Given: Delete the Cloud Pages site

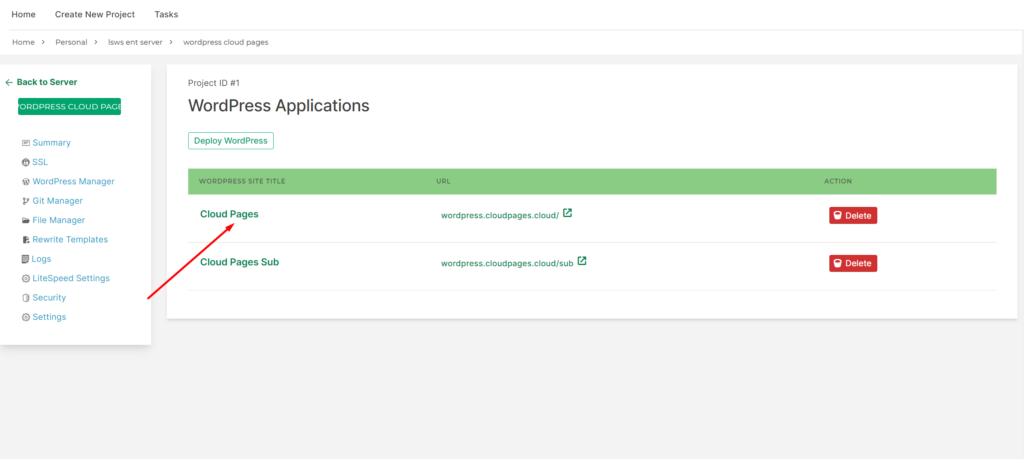Looking at the screenshot, I should [x=852, y=215].
